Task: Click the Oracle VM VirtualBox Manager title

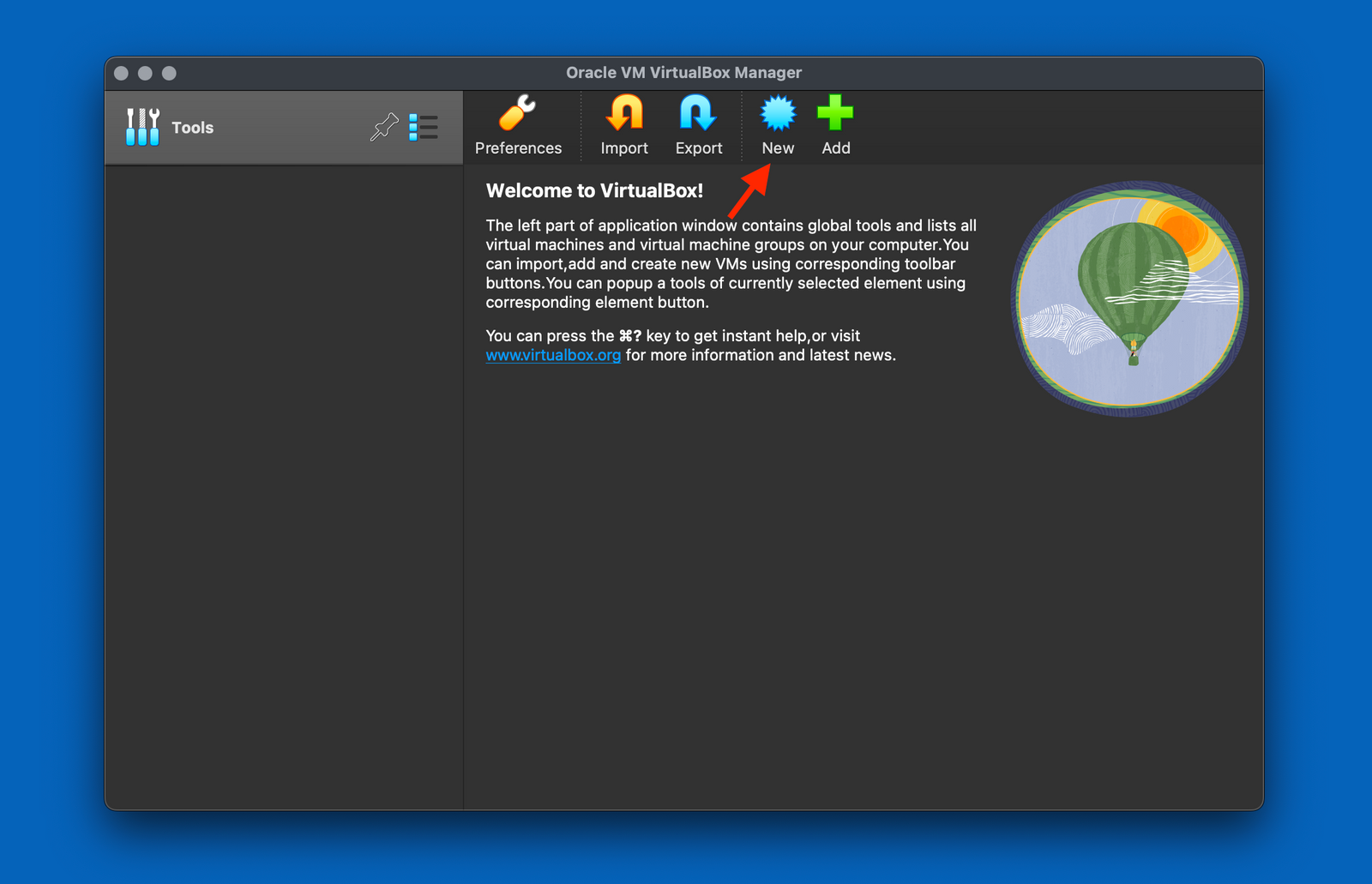Action: (x=683, y=73)
